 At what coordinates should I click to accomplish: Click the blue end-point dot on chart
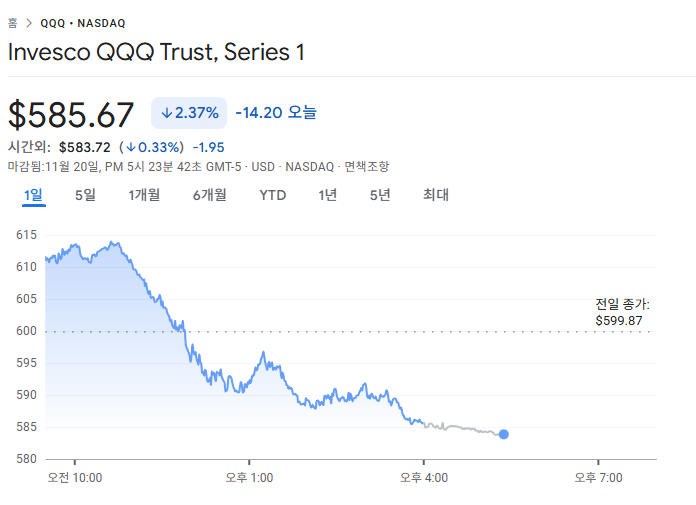pyautogui.click(x=503, y=434)
